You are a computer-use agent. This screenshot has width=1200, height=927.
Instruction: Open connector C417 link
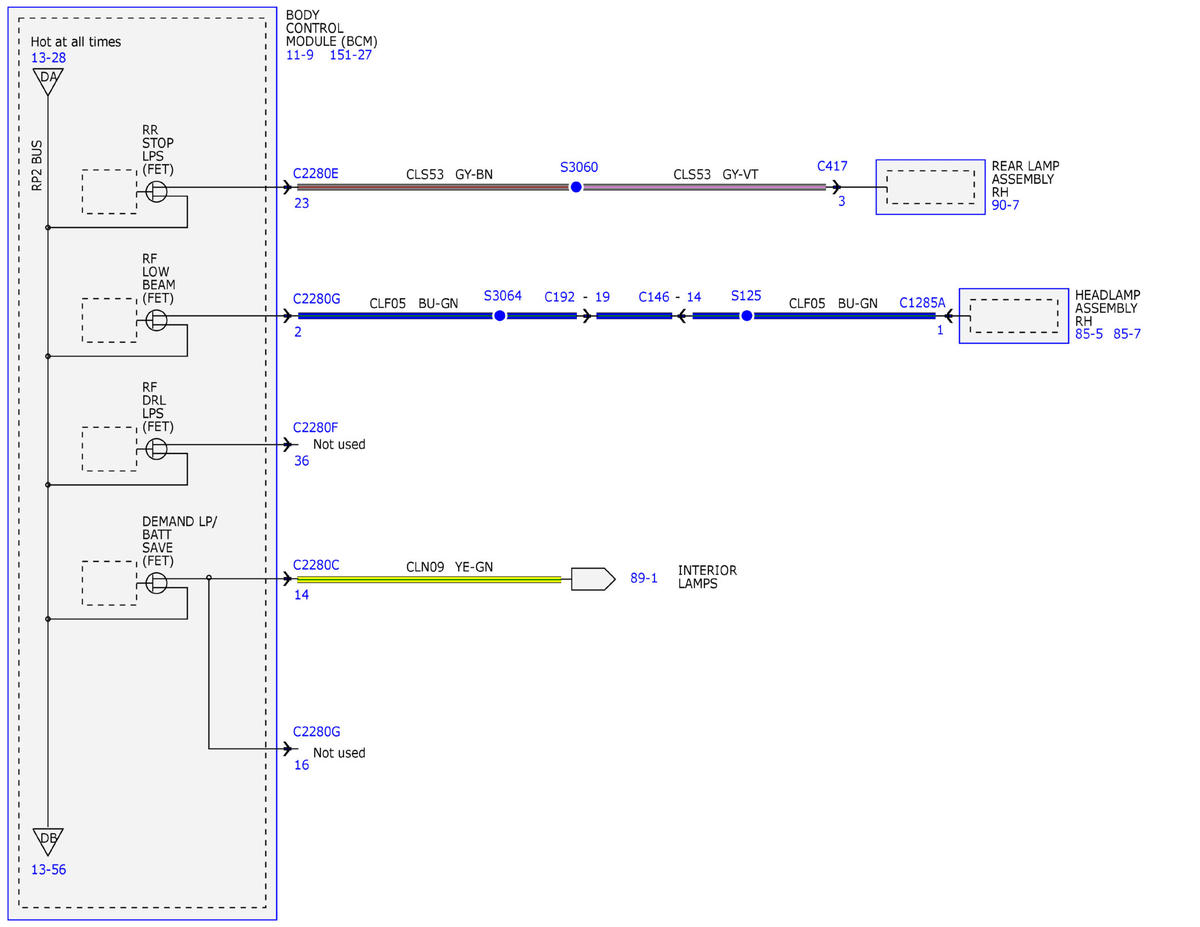click(x=832, y=167)
